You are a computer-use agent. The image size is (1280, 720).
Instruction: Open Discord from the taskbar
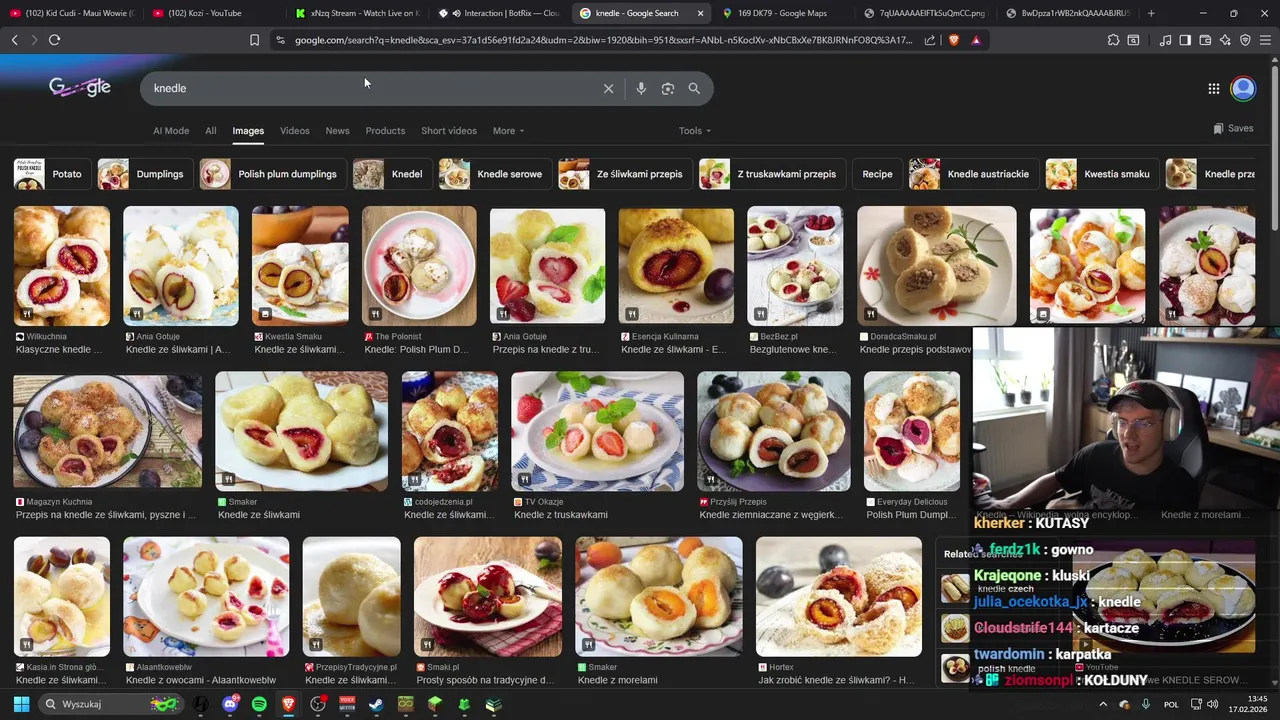pos(230,704)
